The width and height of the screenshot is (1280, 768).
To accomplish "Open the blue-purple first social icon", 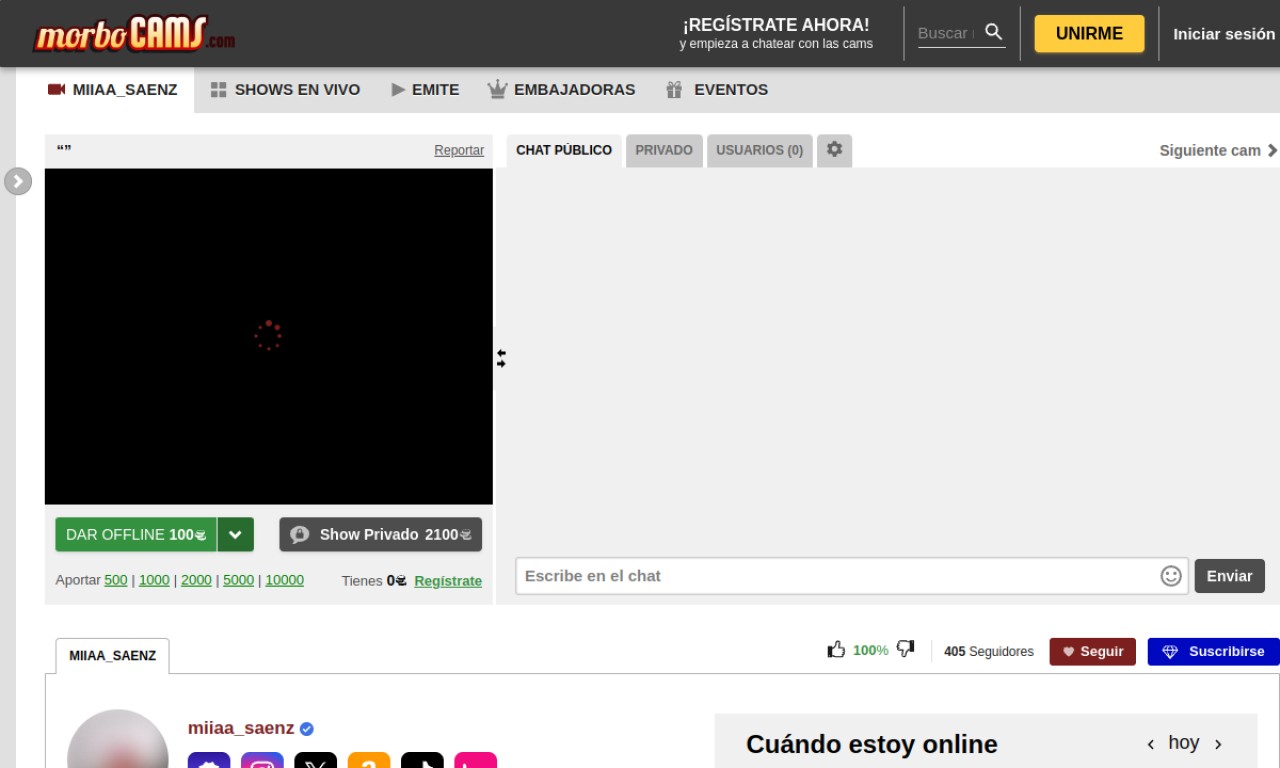I will (209, 761).
